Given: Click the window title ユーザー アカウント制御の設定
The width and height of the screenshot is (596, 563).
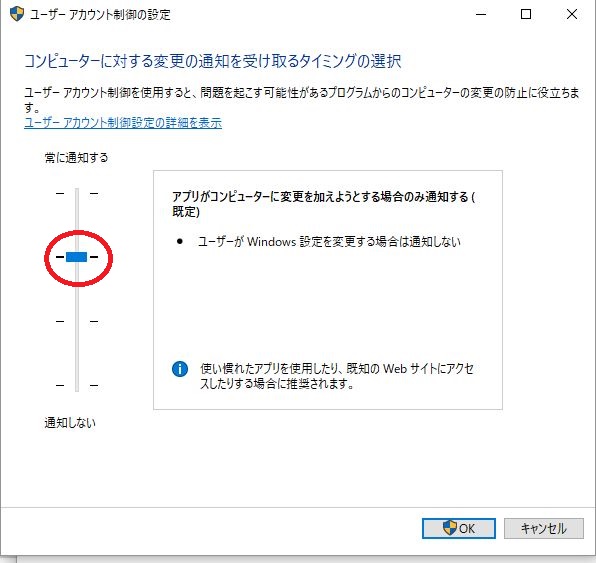Looking at the screenshot, I should click(100, 15).
